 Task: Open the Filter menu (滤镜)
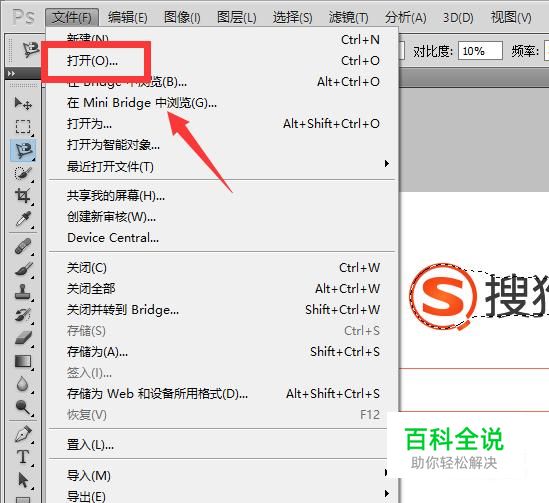click(348, 17)
